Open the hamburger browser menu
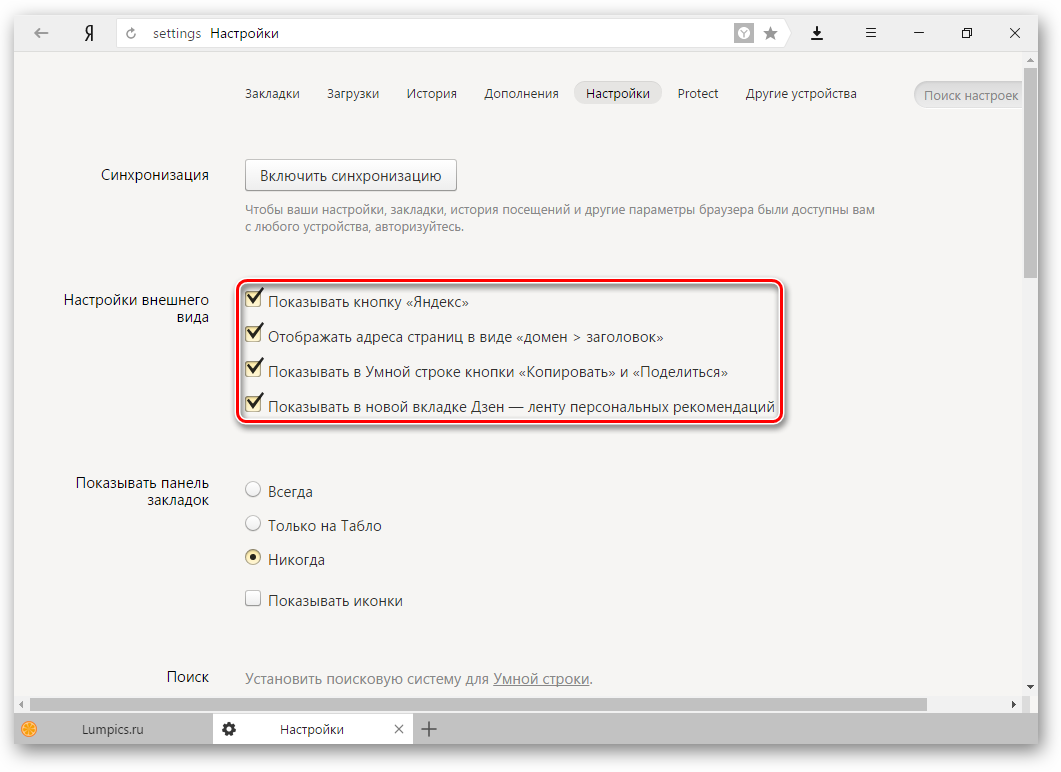Screen dimensions: 1061x772 [x=871, y=33]
